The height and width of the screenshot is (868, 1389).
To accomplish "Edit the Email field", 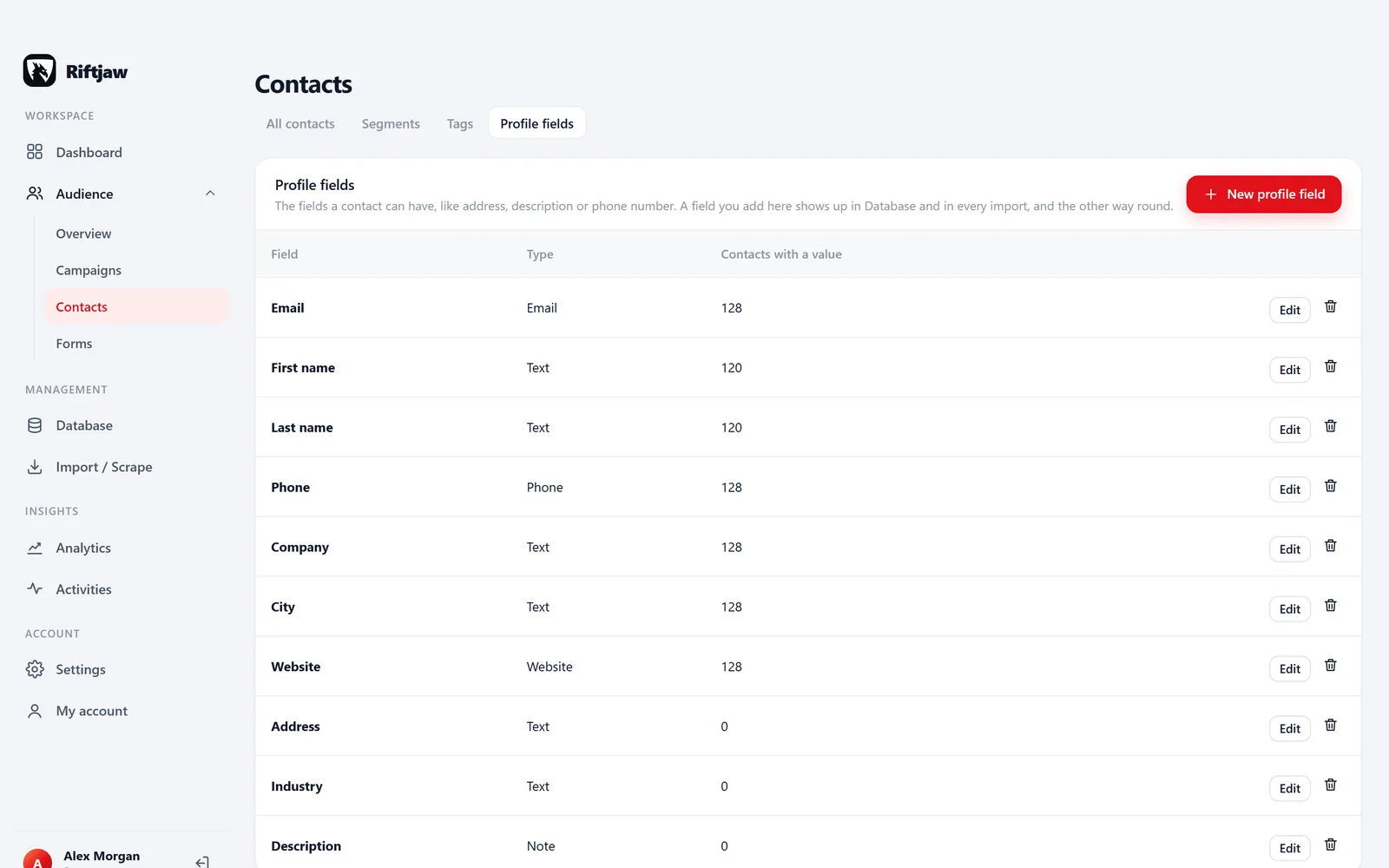I will pos(1290,310).
